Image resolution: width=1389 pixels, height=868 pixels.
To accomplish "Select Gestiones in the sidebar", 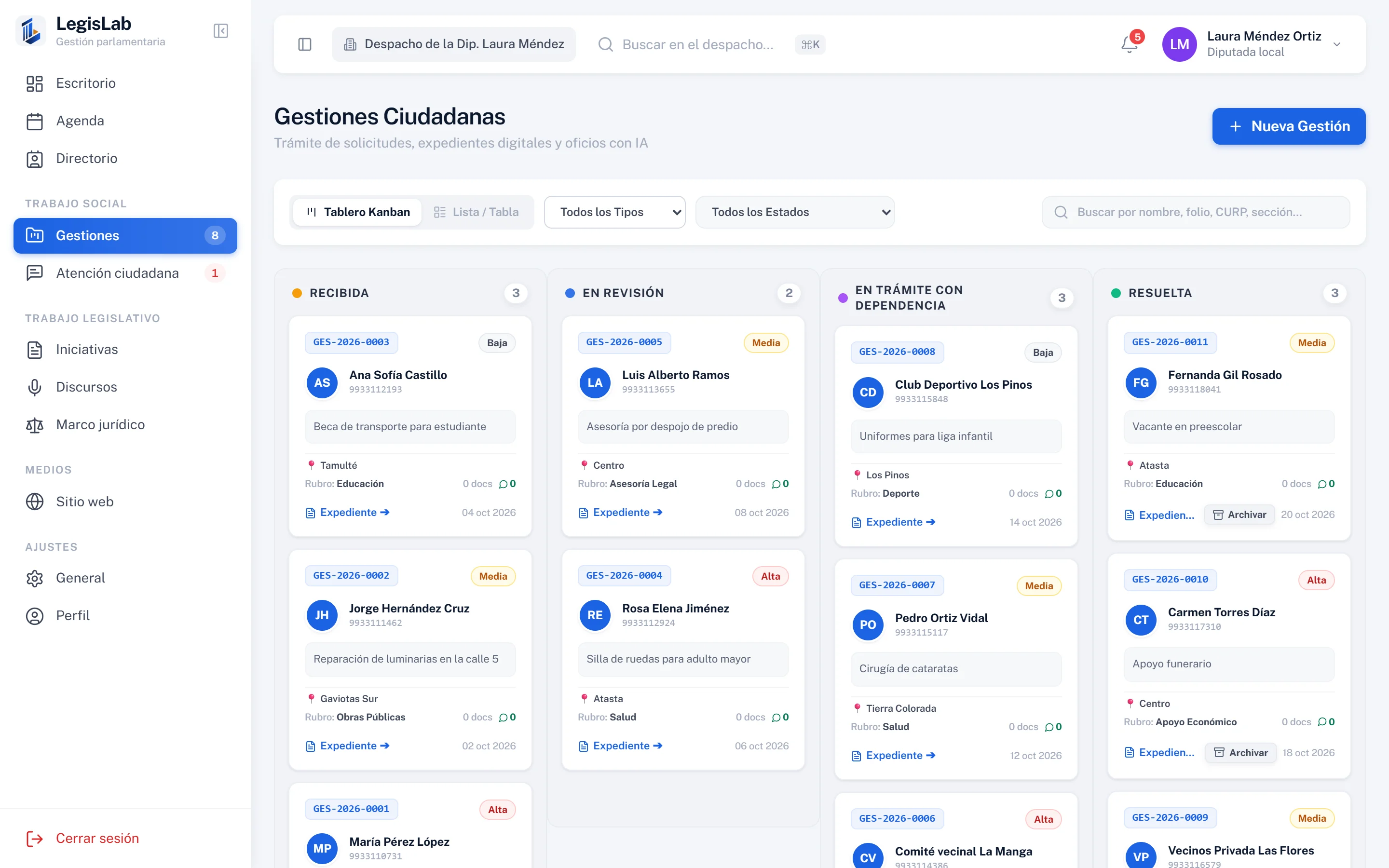I will 125,235.
